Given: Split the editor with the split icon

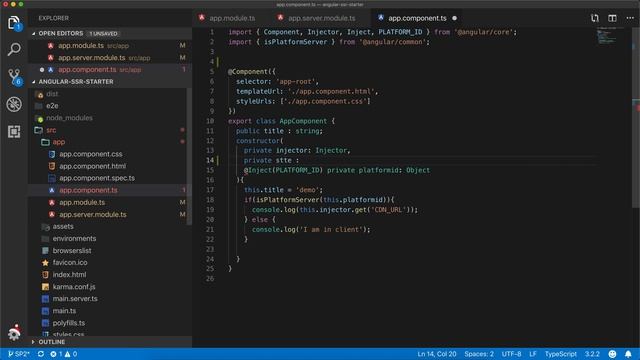Looking at the screenshot, I should click(612, 18).
